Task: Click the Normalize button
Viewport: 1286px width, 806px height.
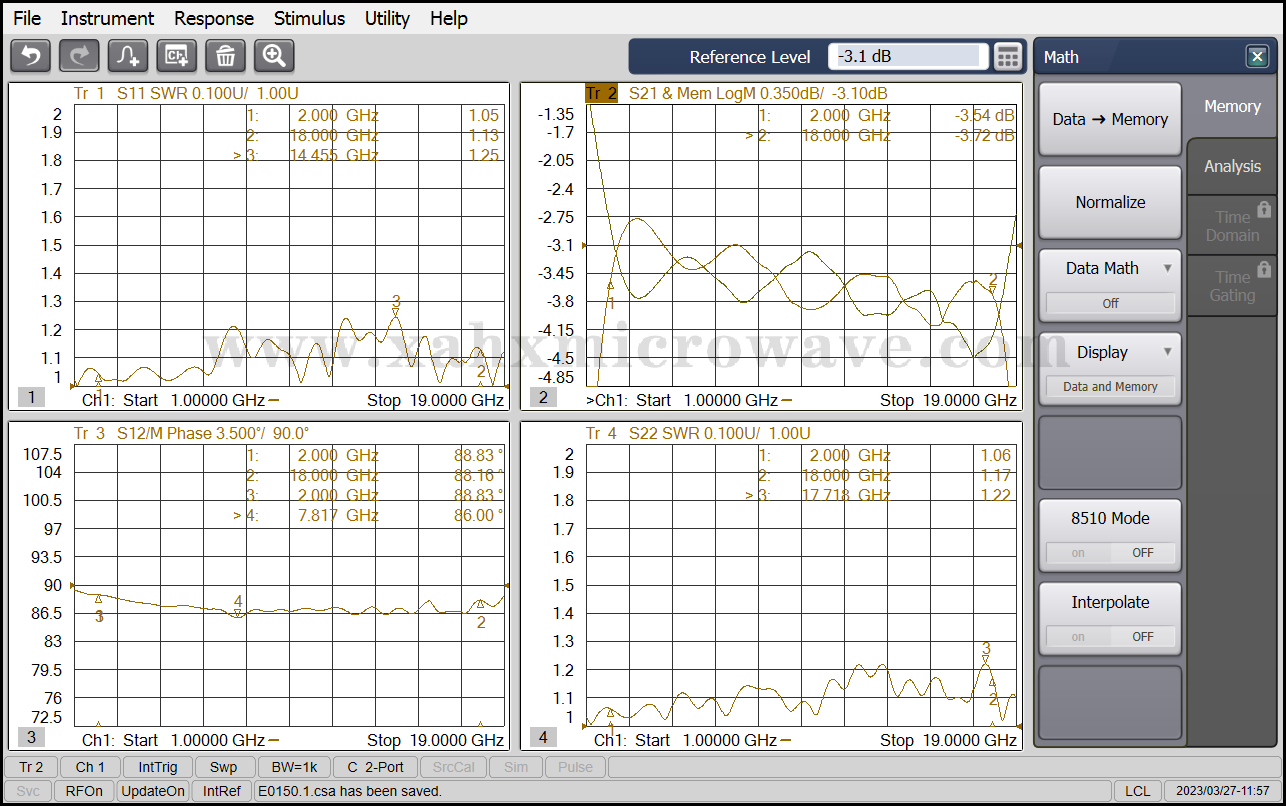Action: [1110, 202]
